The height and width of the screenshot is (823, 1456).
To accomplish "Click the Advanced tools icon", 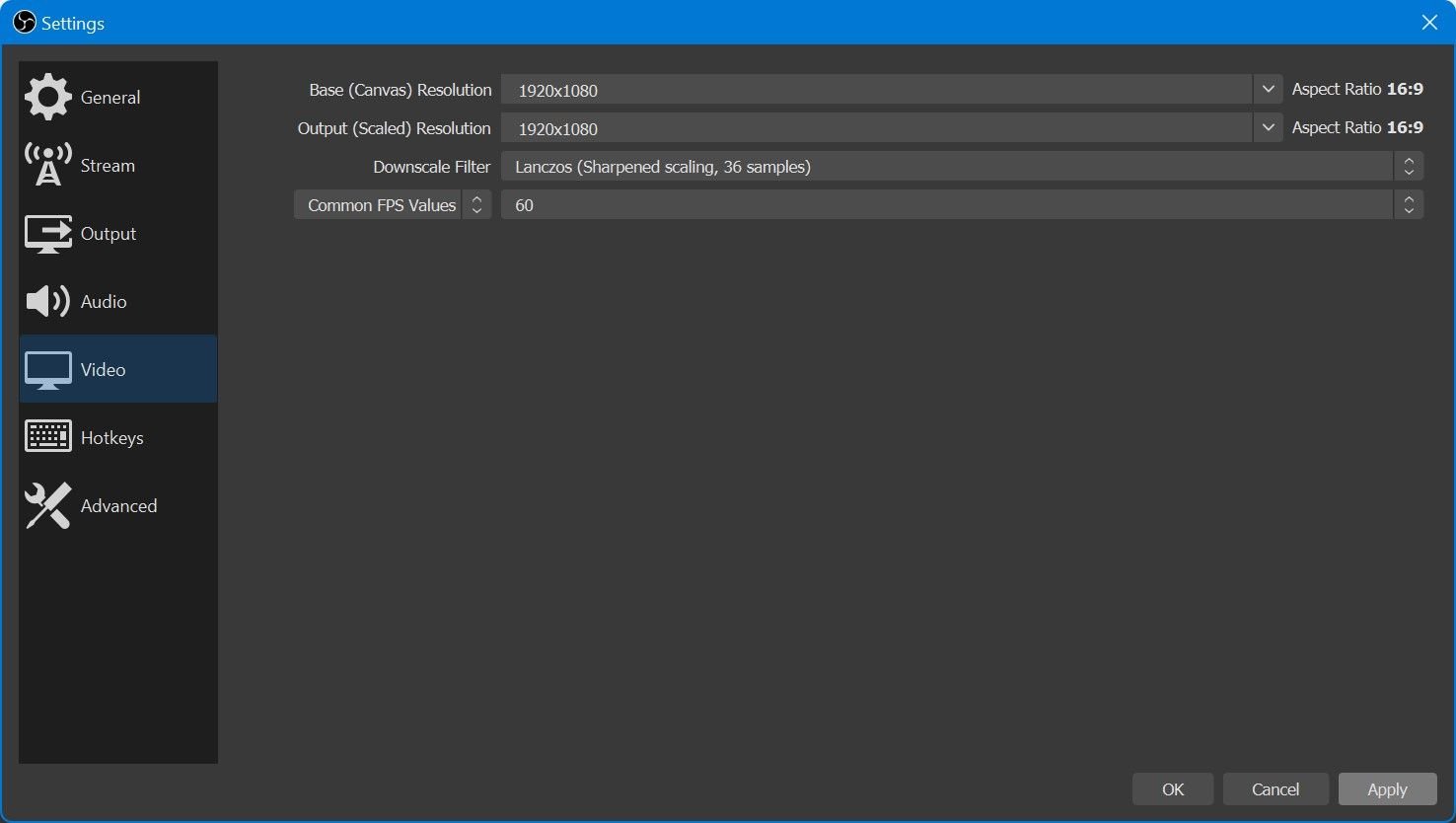I will [47, 505].
